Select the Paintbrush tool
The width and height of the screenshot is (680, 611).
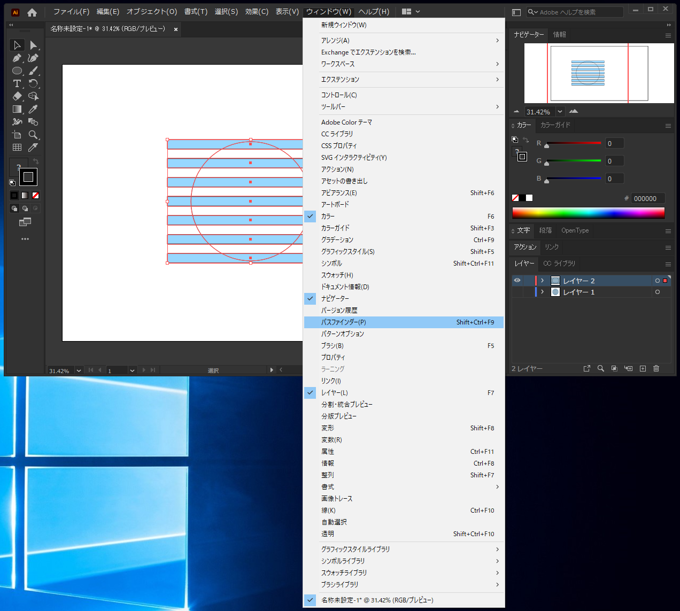pos(33,71)
